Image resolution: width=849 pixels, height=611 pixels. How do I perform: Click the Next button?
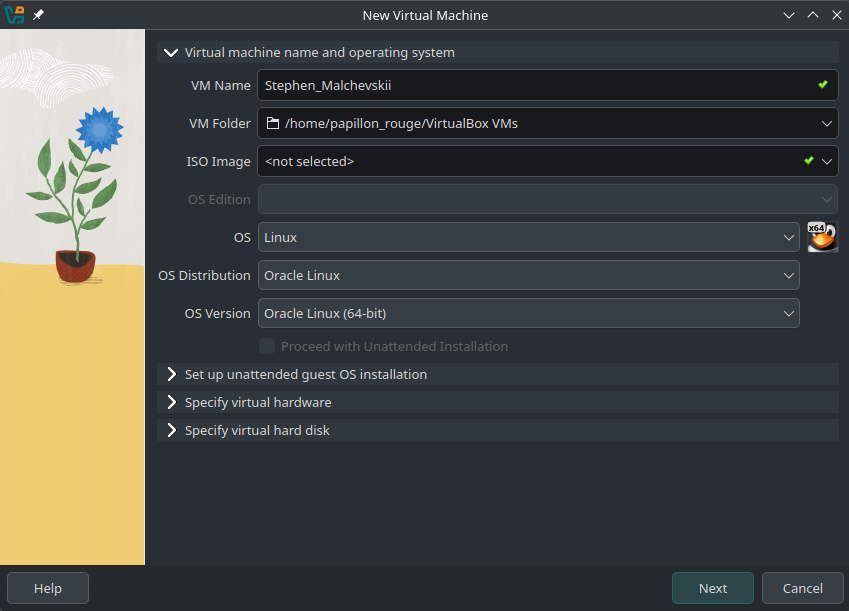coord(712,588)
